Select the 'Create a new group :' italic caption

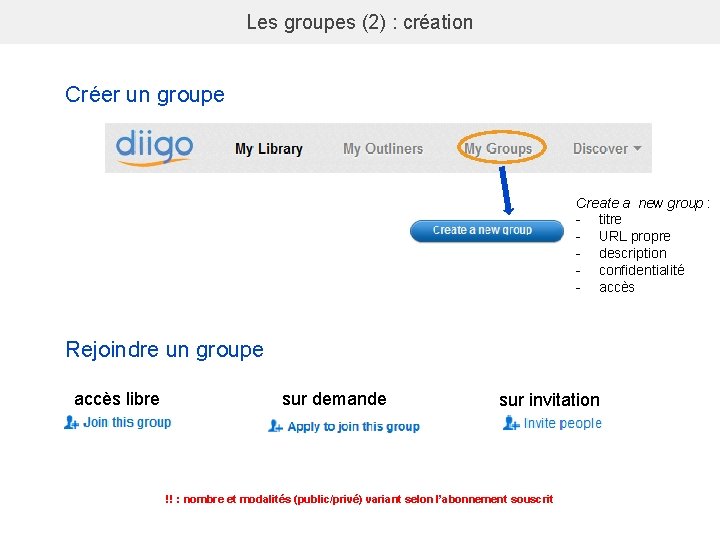pos(642,203)
